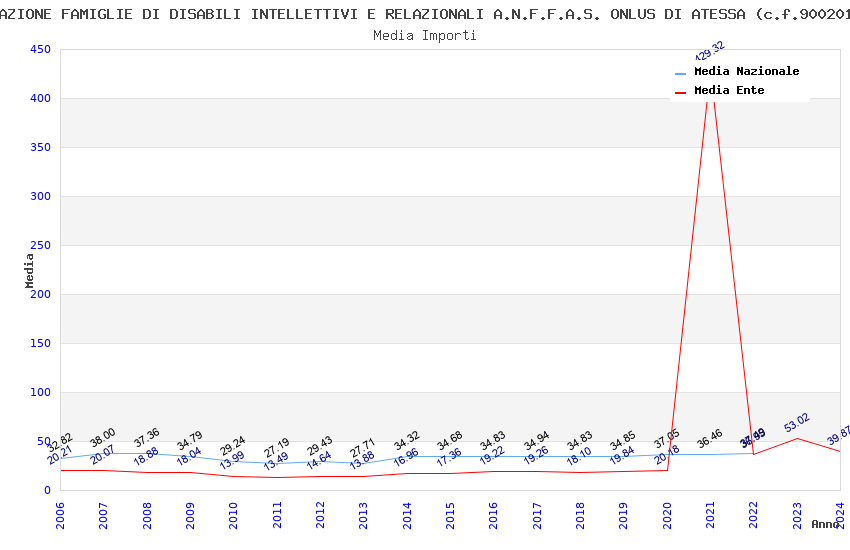The image size is (850, 550).
Task: Click the x-axis title 'Anno'
Action: pyautogui.click(x=825, y=524)
